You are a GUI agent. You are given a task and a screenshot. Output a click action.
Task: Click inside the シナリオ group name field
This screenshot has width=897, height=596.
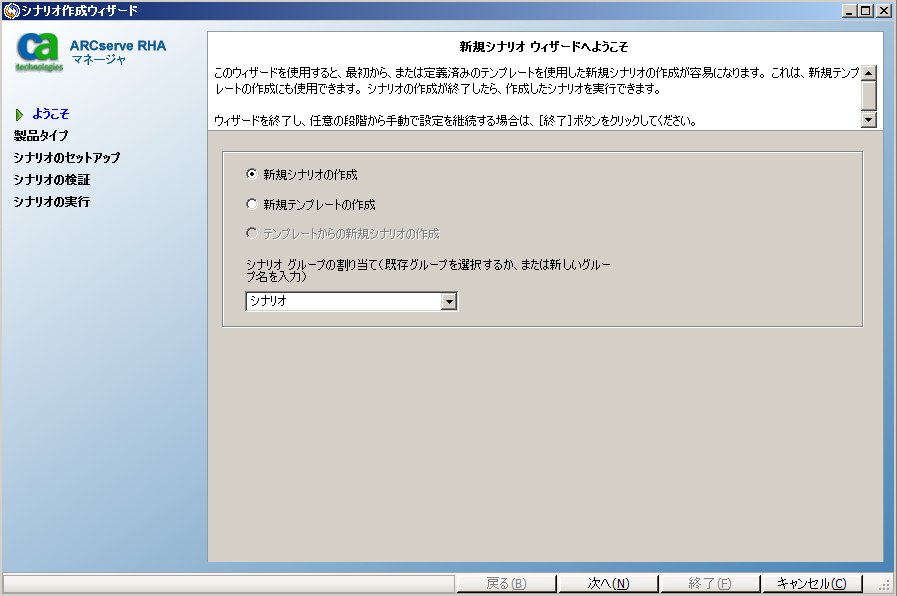tap(344, 301)
